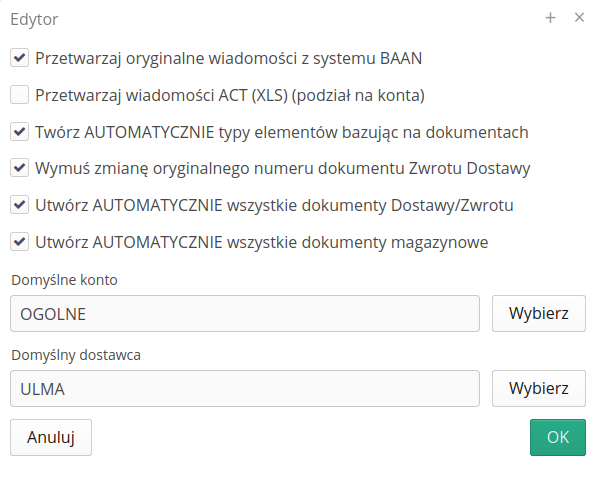Toggle 'Twórz AUTOMATYCZNIE typy elementów' checkbox
Screen dimensions: 594x489
[x=19, y=132]
